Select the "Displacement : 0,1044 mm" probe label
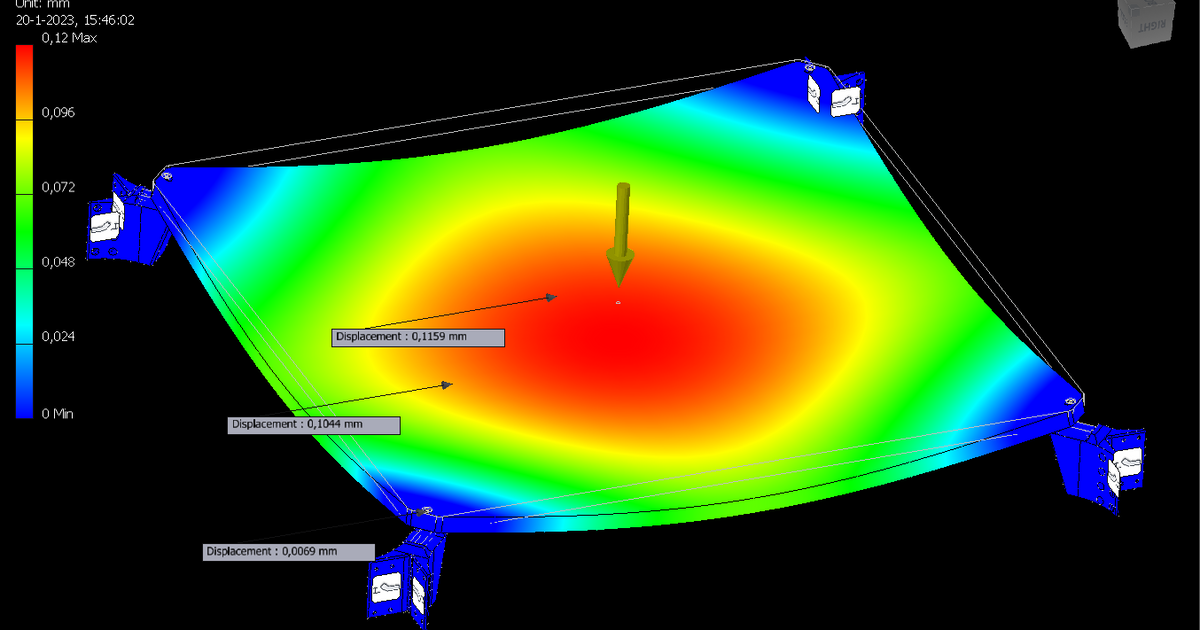1200x630 pixels. pos(314,425)
